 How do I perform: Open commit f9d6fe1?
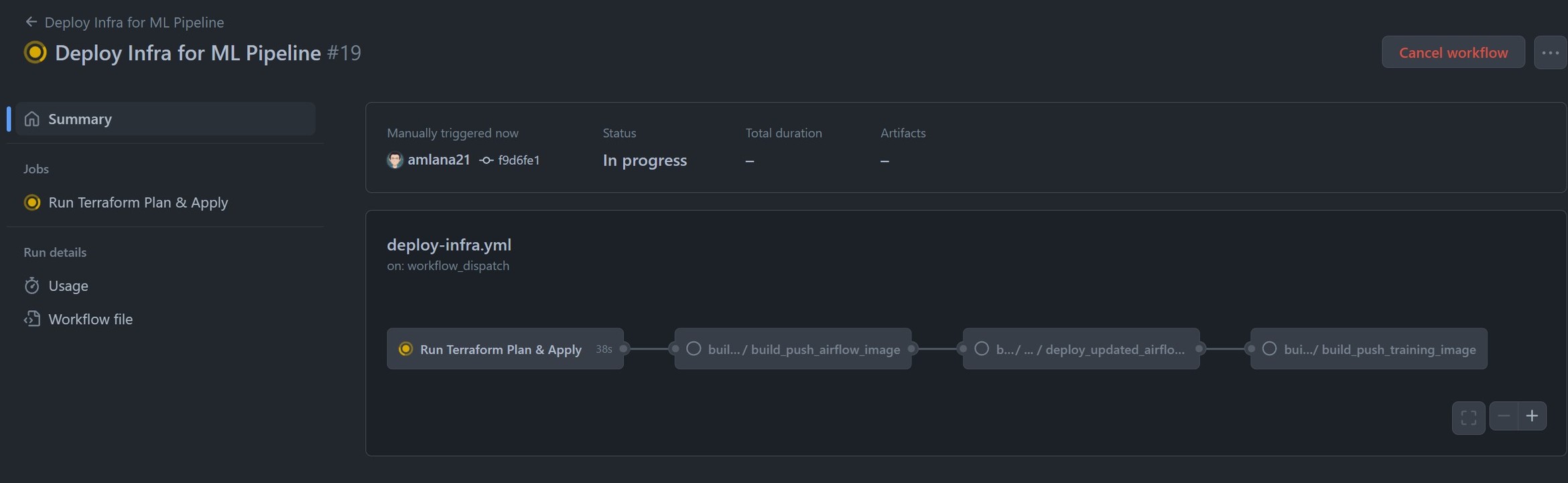pos(519,160)
